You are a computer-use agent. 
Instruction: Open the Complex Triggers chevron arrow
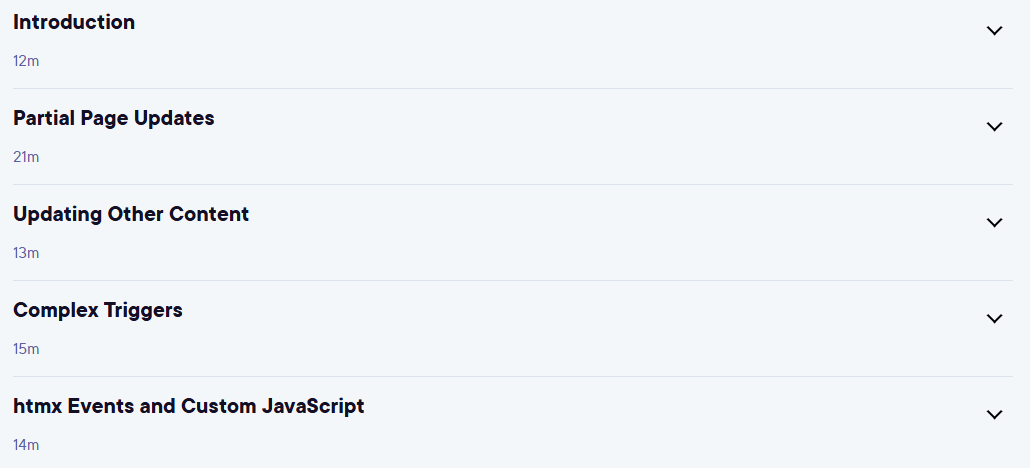click(995, 318)
